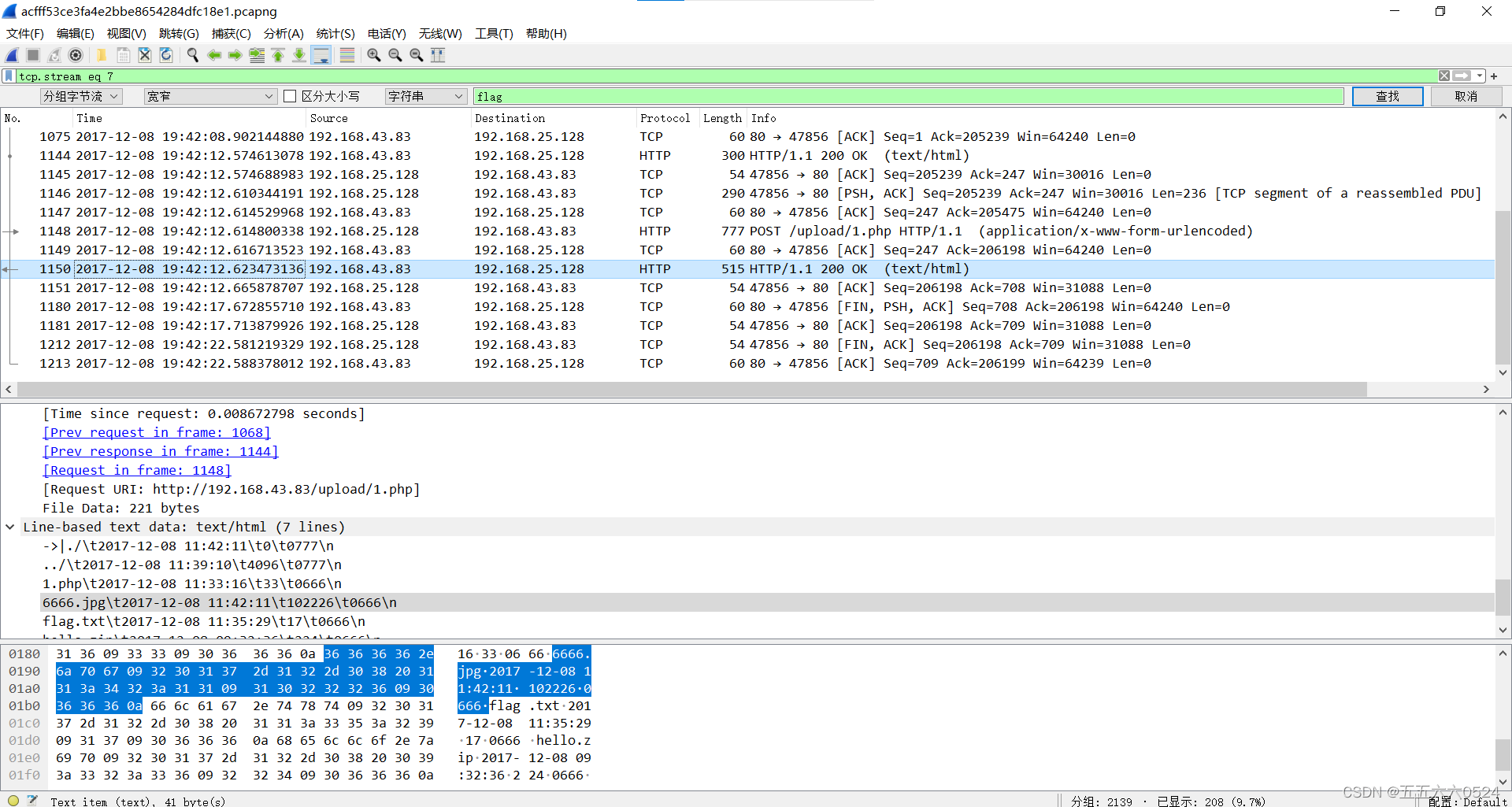Close the capture file
The height and width of the screenshot is (807, 1512).
(145, 55)
